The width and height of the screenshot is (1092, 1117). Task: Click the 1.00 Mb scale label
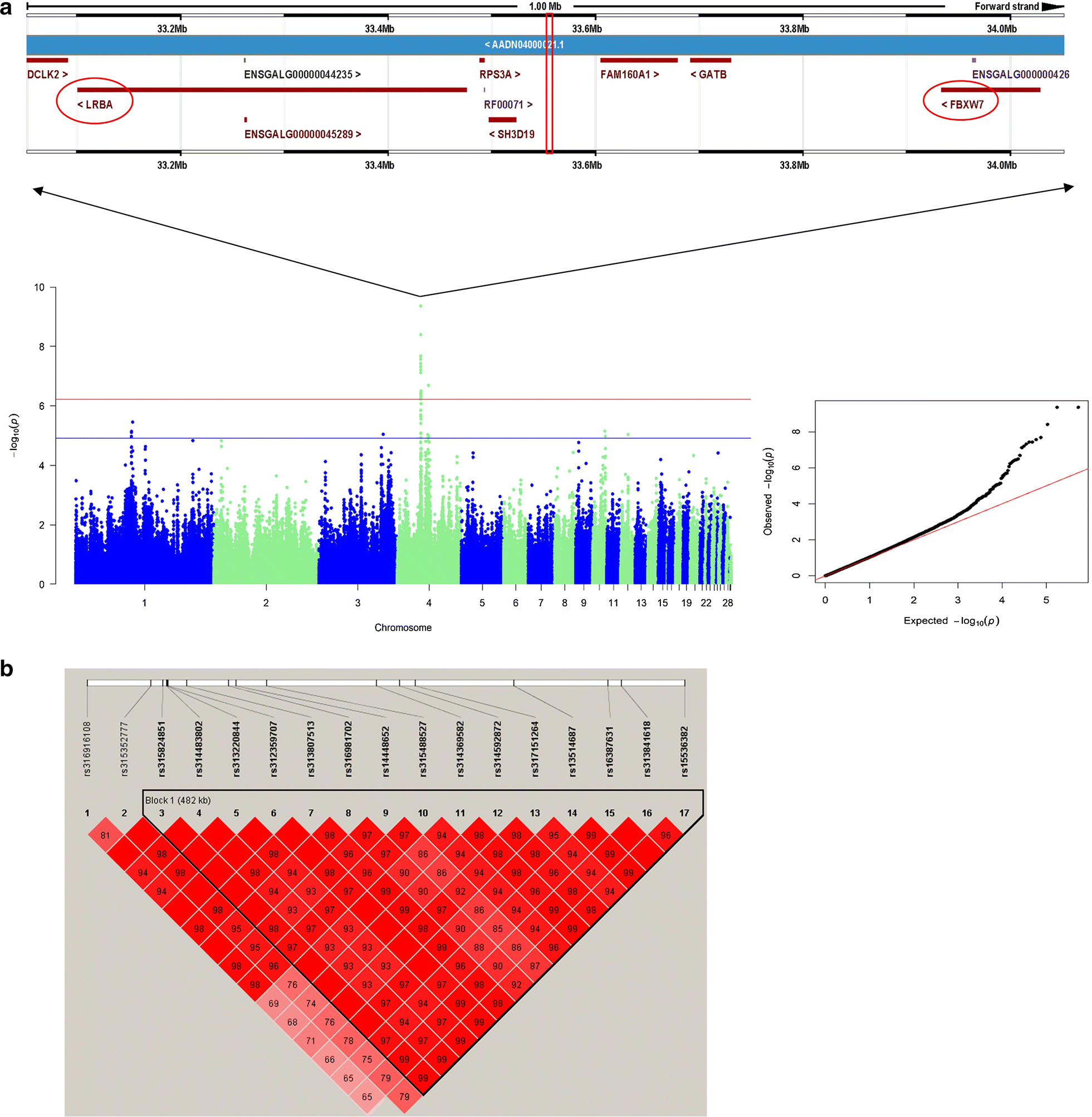tap(545, 6)
